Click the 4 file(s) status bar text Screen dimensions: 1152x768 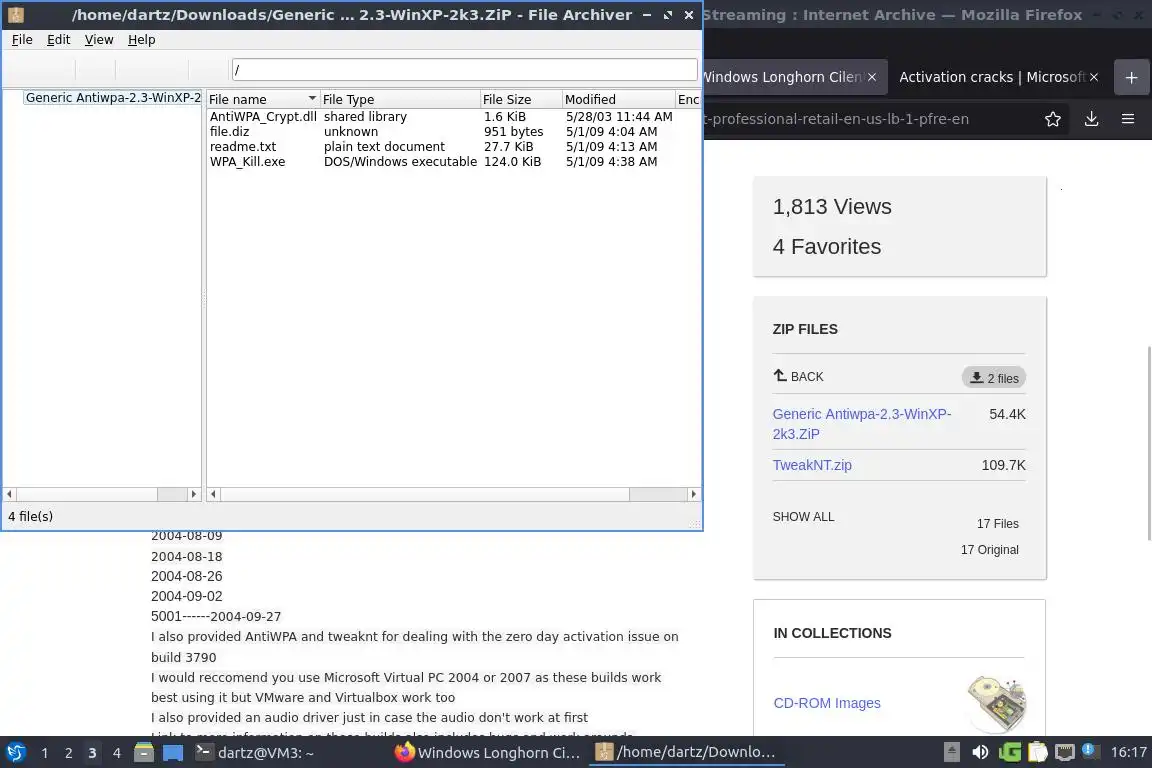(30, 517)
